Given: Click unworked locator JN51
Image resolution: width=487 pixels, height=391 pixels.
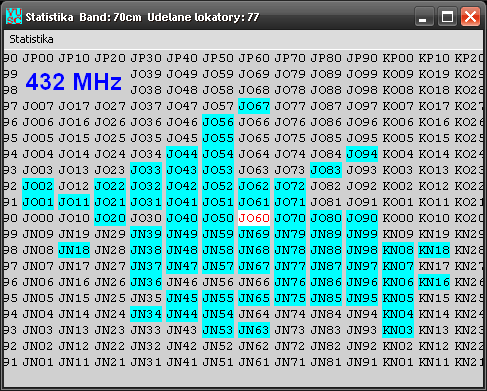Looking at the screenshot, I should tap(218, 362).
